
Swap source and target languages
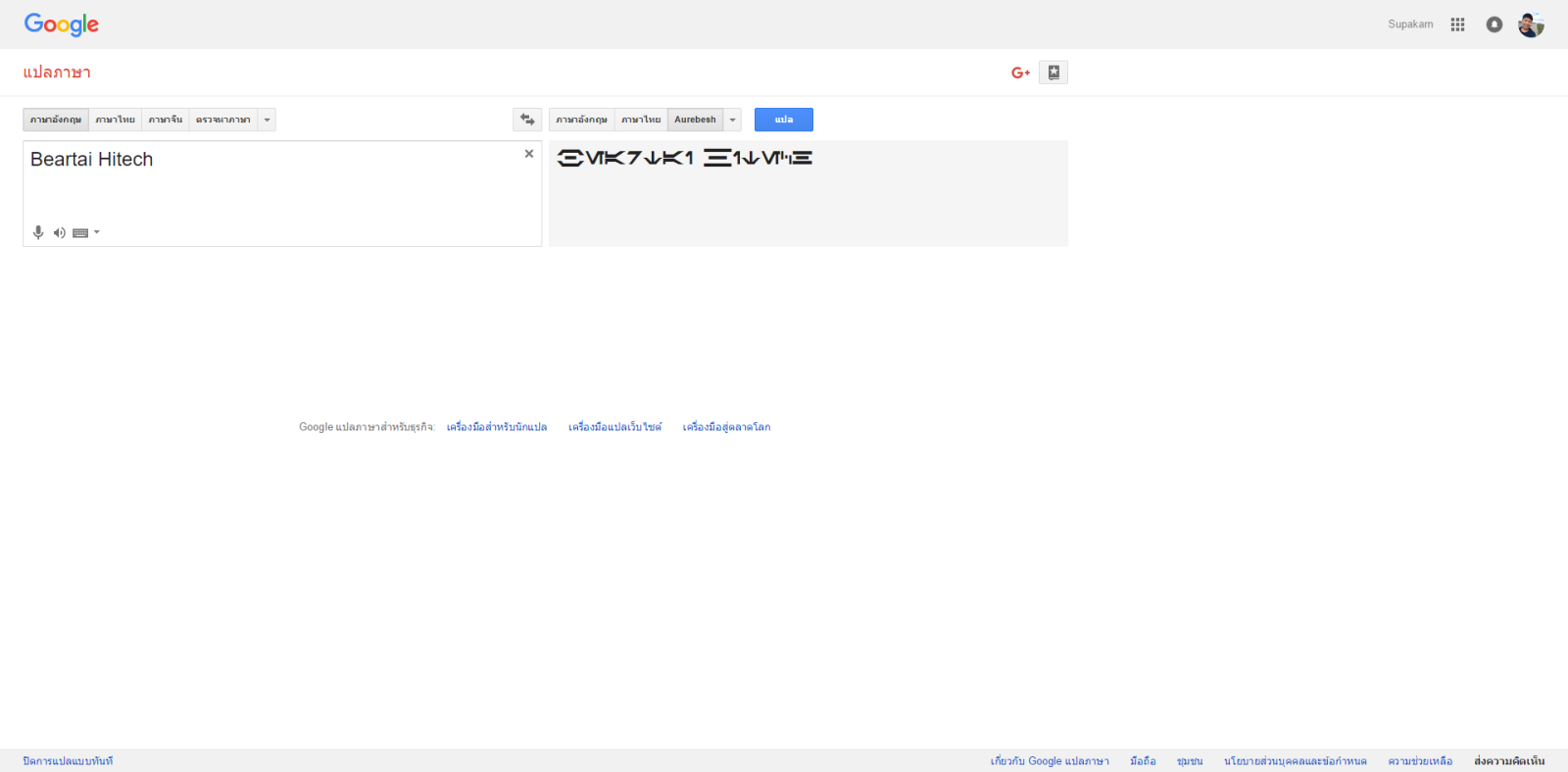[527, 120]
